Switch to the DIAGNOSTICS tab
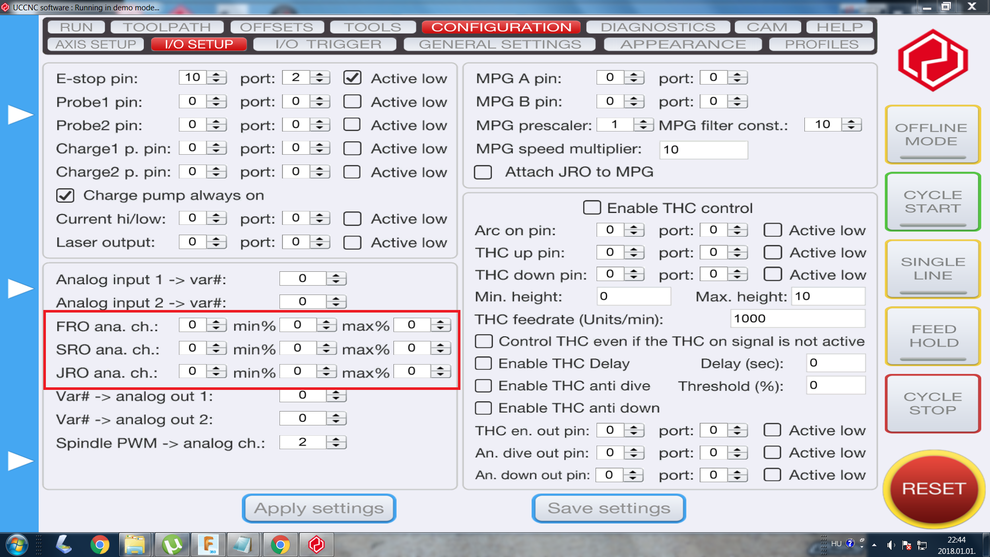 [657, 27]
